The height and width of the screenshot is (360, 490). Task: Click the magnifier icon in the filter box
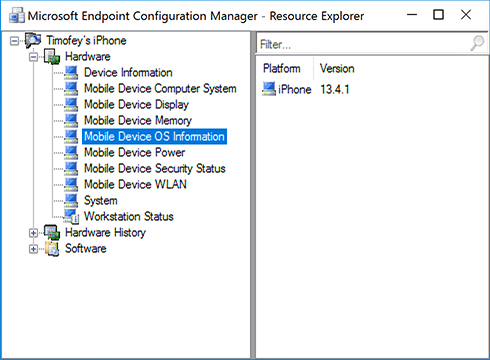pyautogui.click(x=477, y=43)
